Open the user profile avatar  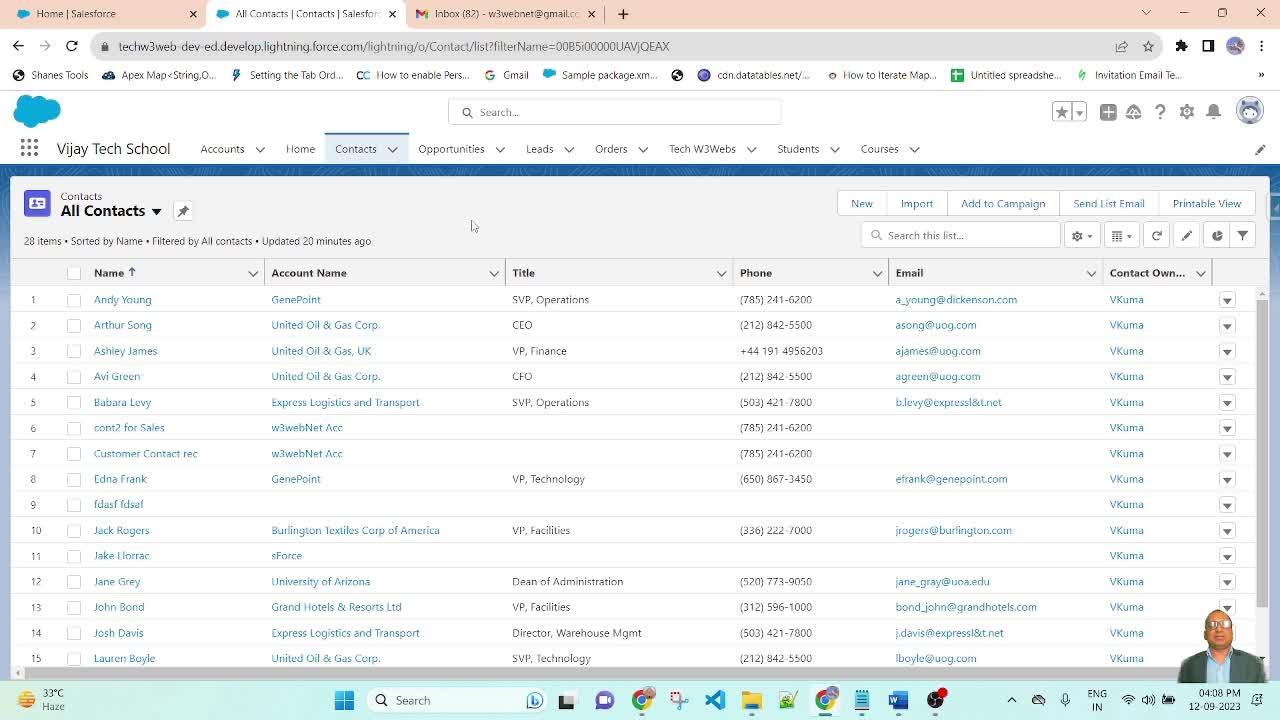coord(1250,111)
